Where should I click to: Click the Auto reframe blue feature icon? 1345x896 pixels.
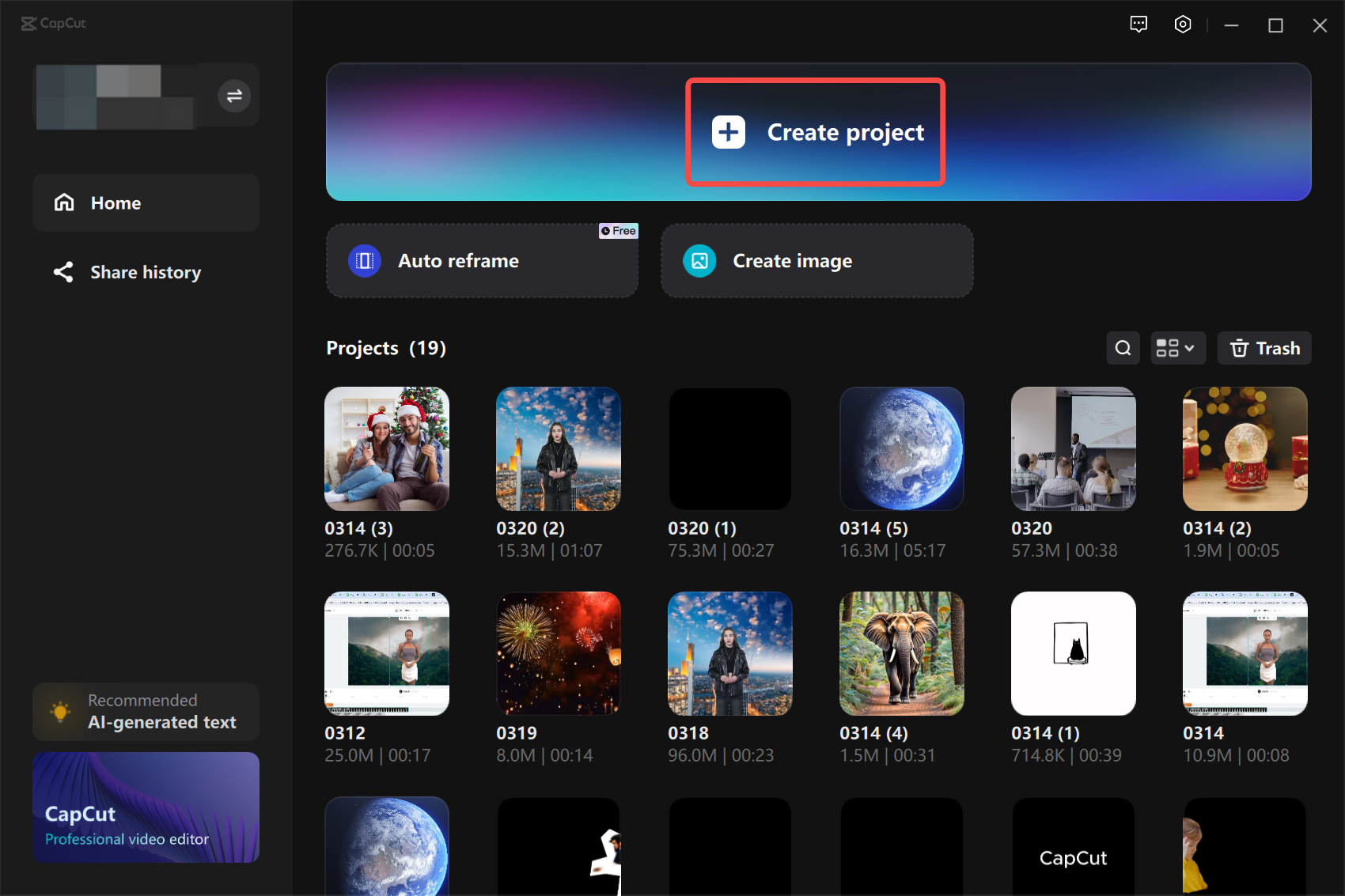365,260
